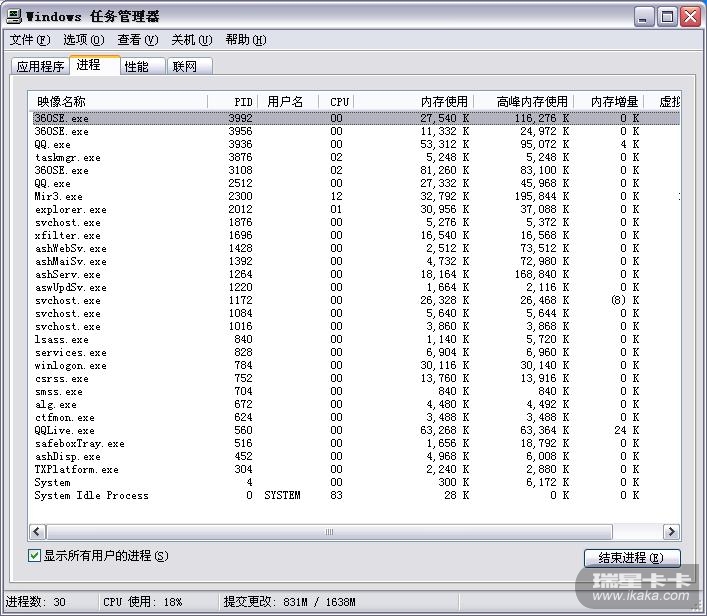Select the lsass.exe process row
Screen dimensions: 707x616
354,340
